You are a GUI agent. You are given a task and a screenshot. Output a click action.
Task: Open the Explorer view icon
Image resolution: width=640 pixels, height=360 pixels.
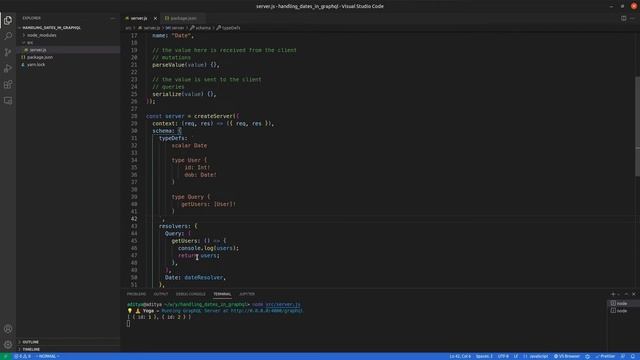8,20
